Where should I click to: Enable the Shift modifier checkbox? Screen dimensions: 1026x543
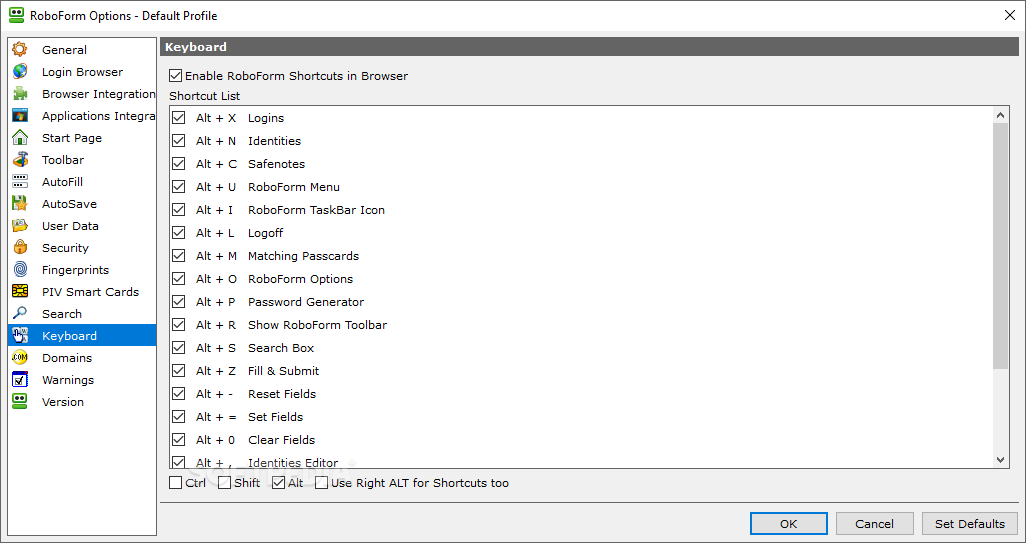tap(224, 483)
